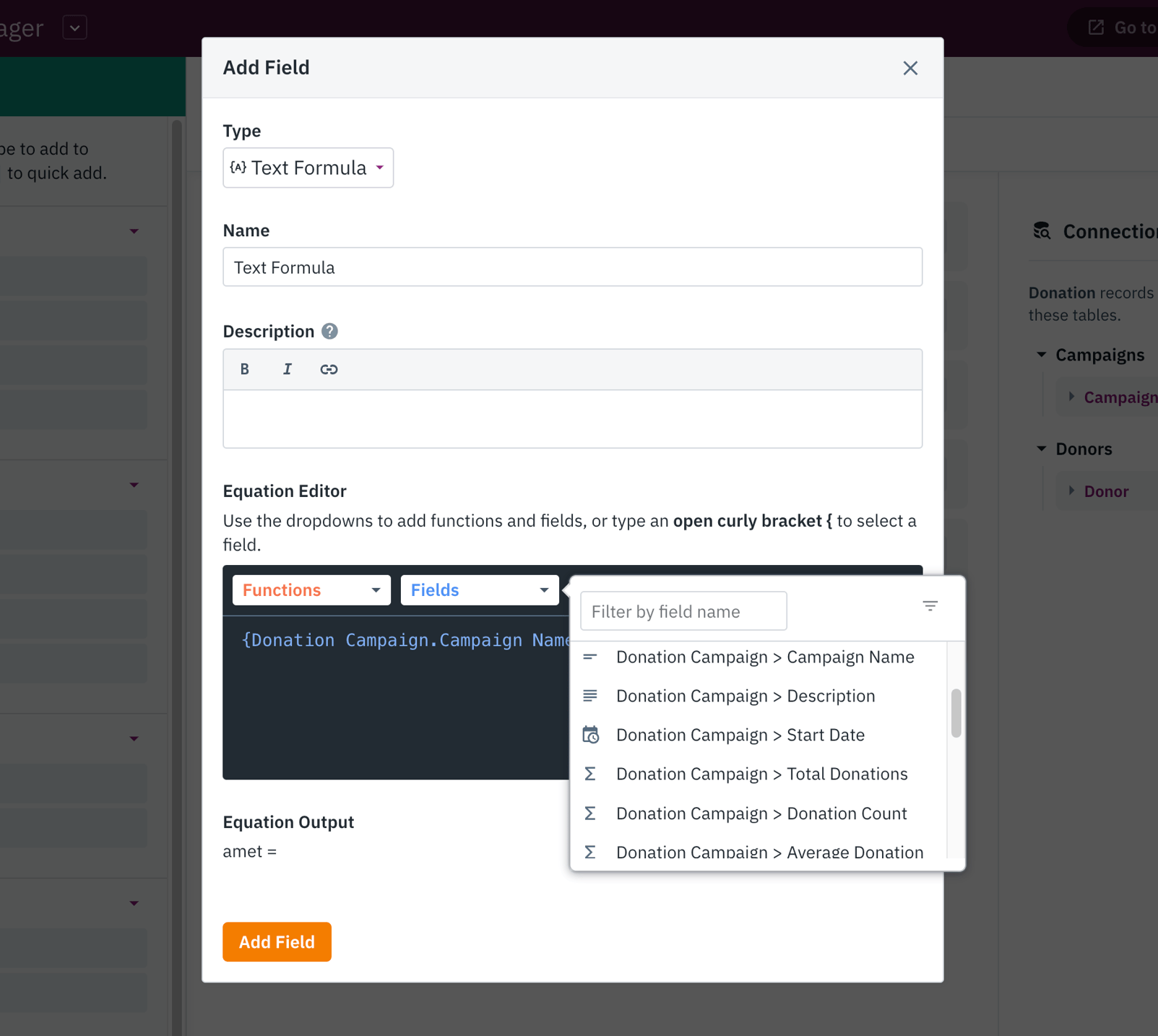1158x1036 pixels.
Task: Collapse the Campaigns connection group
Action: 1041,355
